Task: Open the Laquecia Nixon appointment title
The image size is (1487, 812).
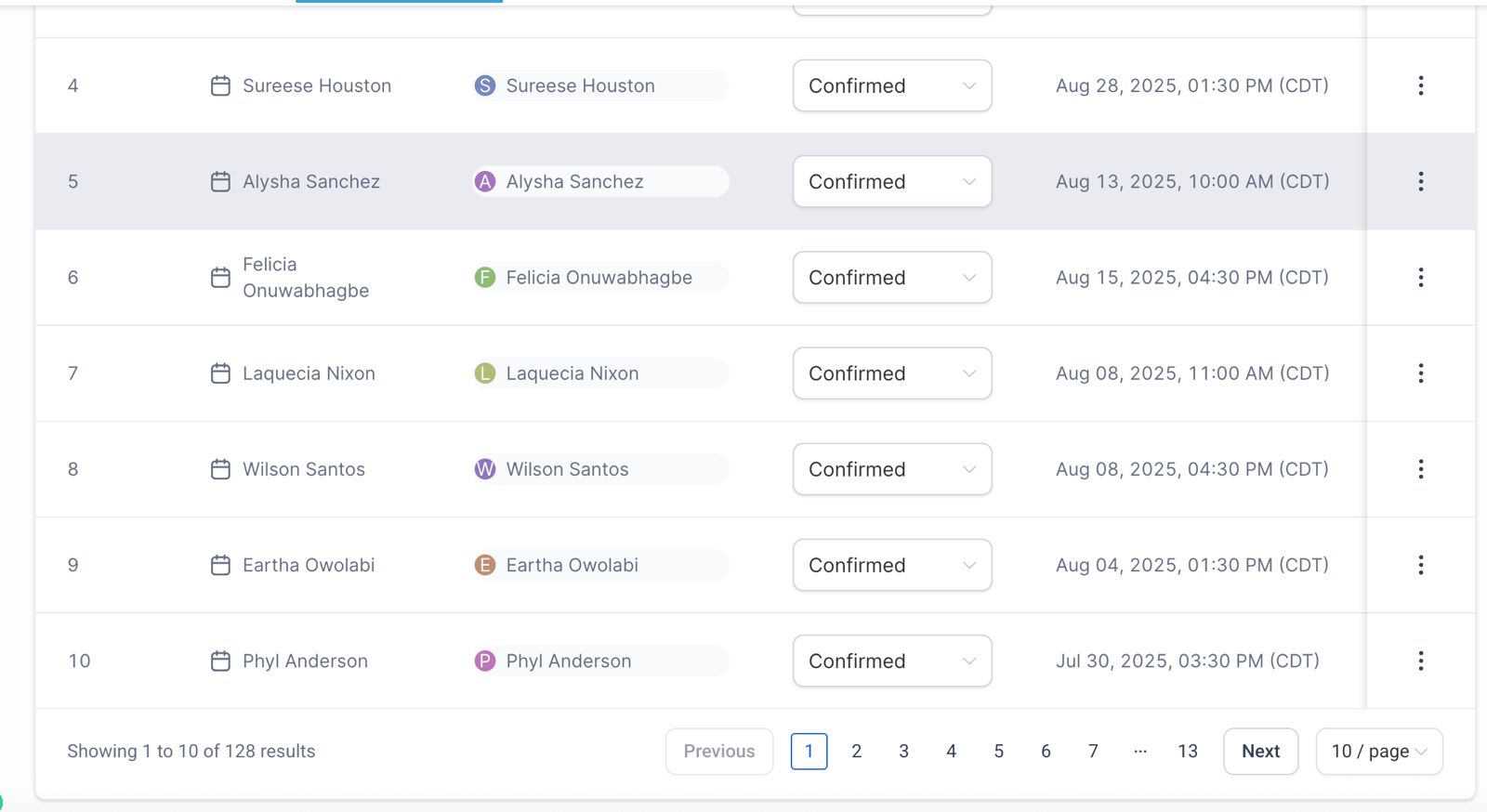Action: 309,373
